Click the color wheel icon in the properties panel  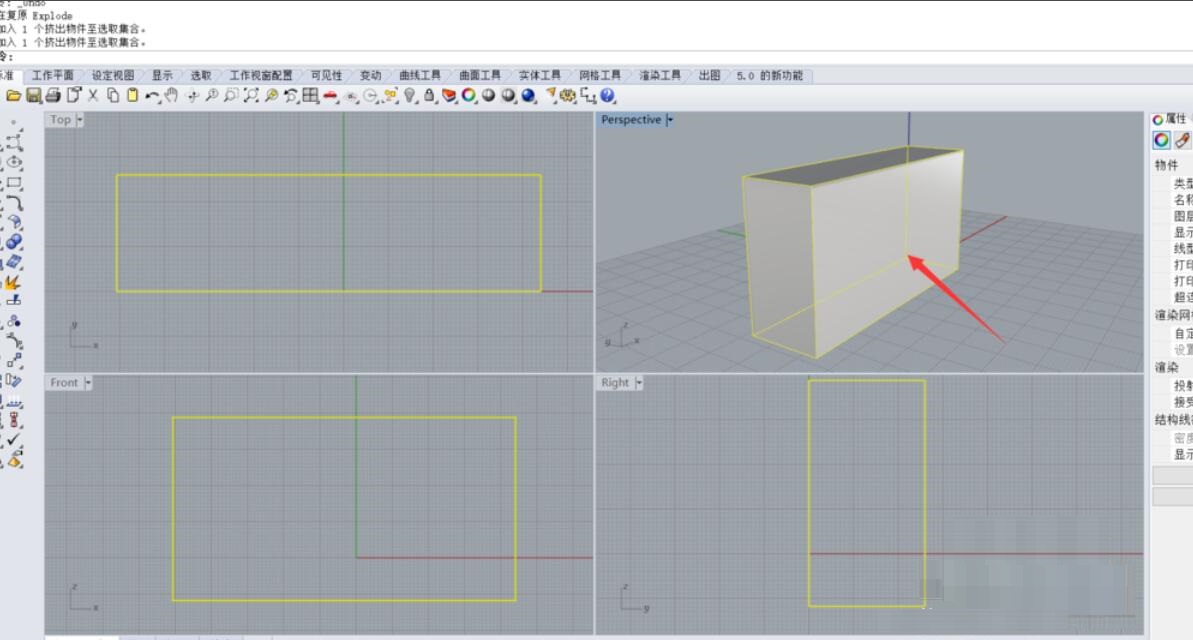tap(1161, 140)
